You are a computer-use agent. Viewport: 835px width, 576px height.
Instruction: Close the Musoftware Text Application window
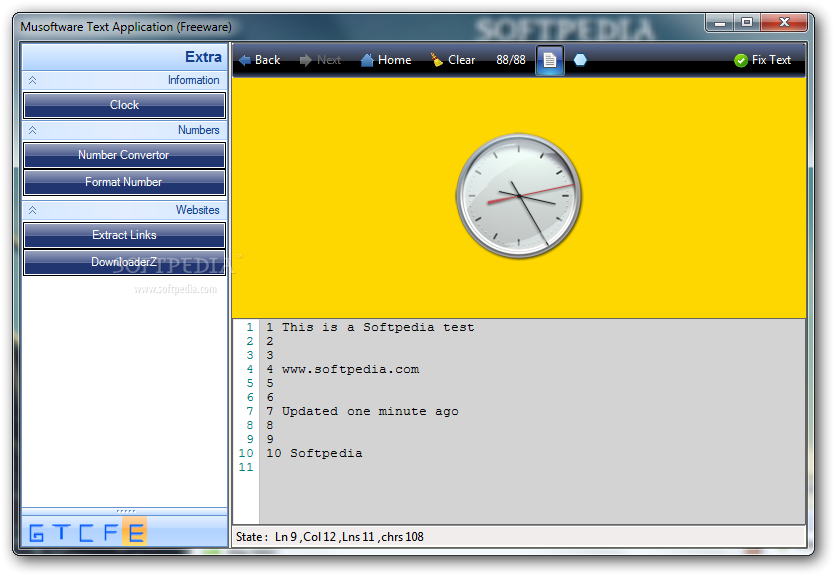click(x=784, y=22)
